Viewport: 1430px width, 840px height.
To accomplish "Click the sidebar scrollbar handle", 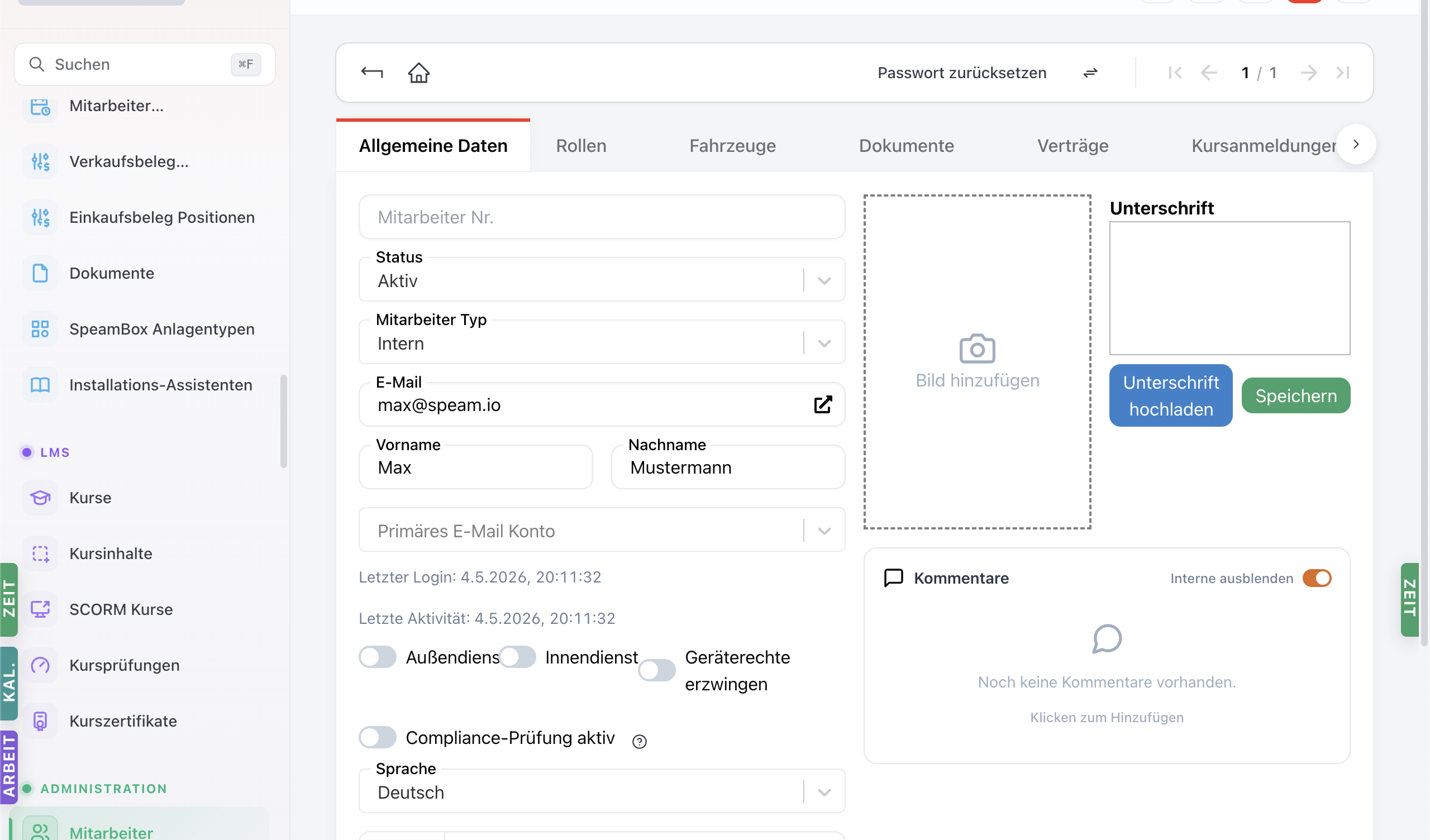I will point(284,422).
